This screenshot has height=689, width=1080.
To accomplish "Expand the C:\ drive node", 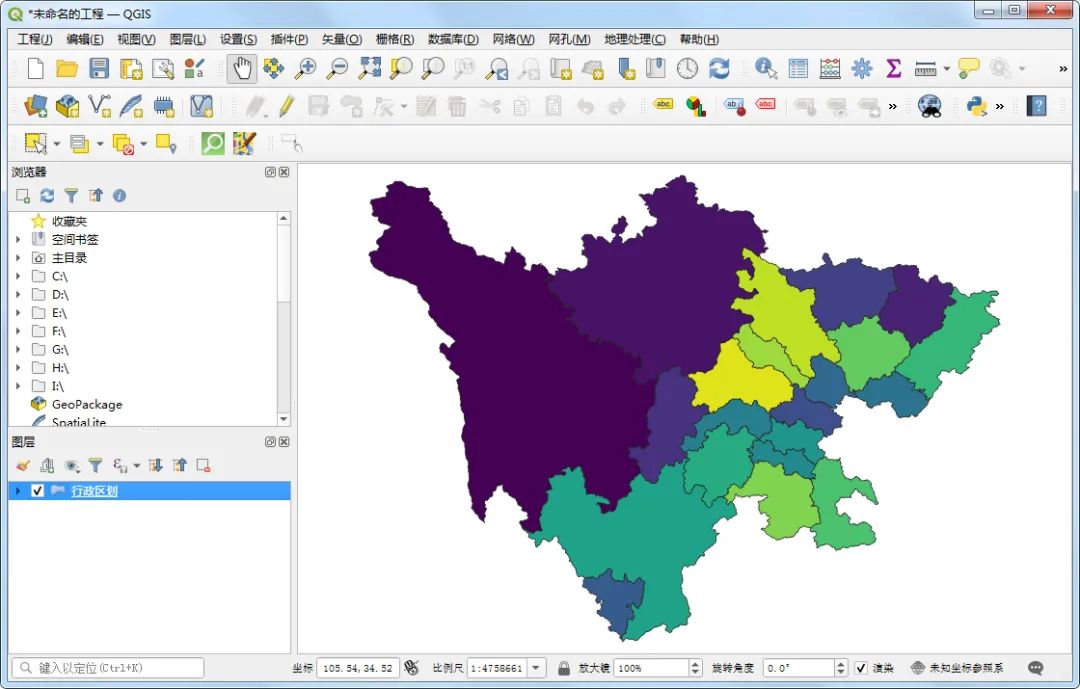I will point(19,276).
